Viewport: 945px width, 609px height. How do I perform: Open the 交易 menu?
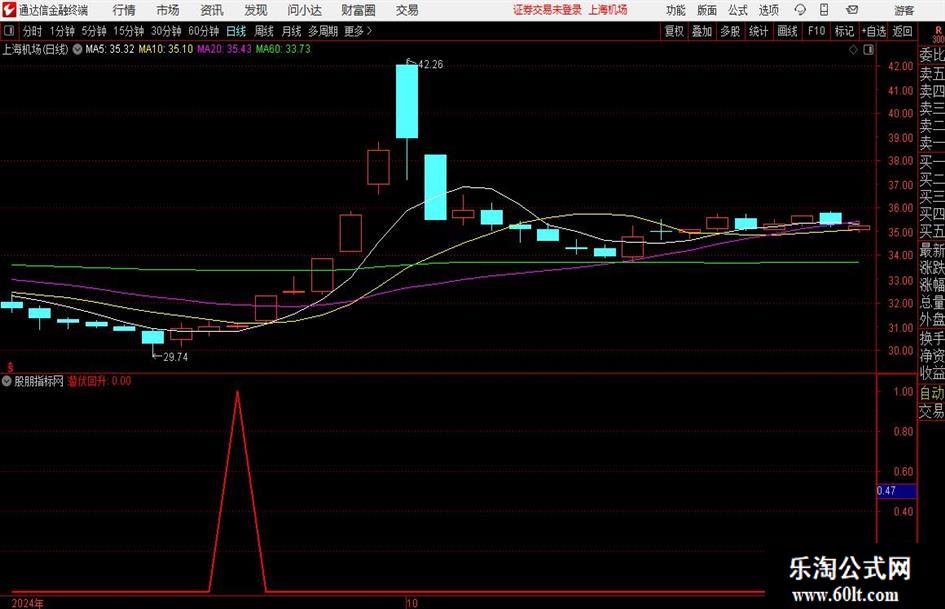(x=407, y=10)
